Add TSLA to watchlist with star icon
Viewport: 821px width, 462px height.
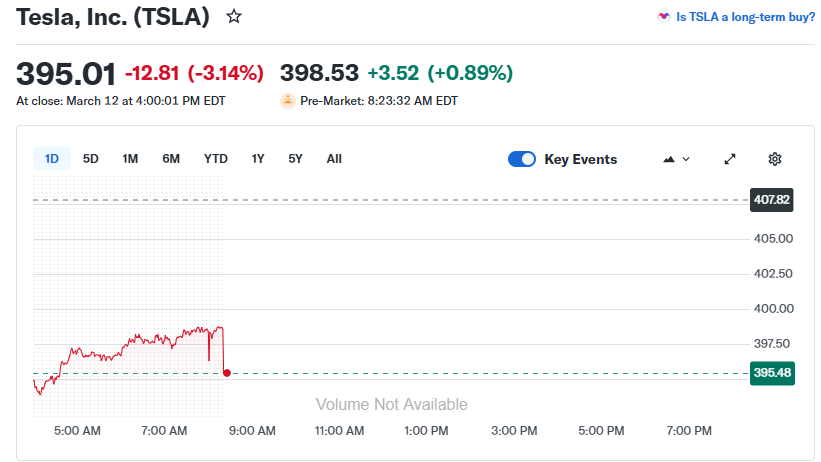(x=233, y=17)
